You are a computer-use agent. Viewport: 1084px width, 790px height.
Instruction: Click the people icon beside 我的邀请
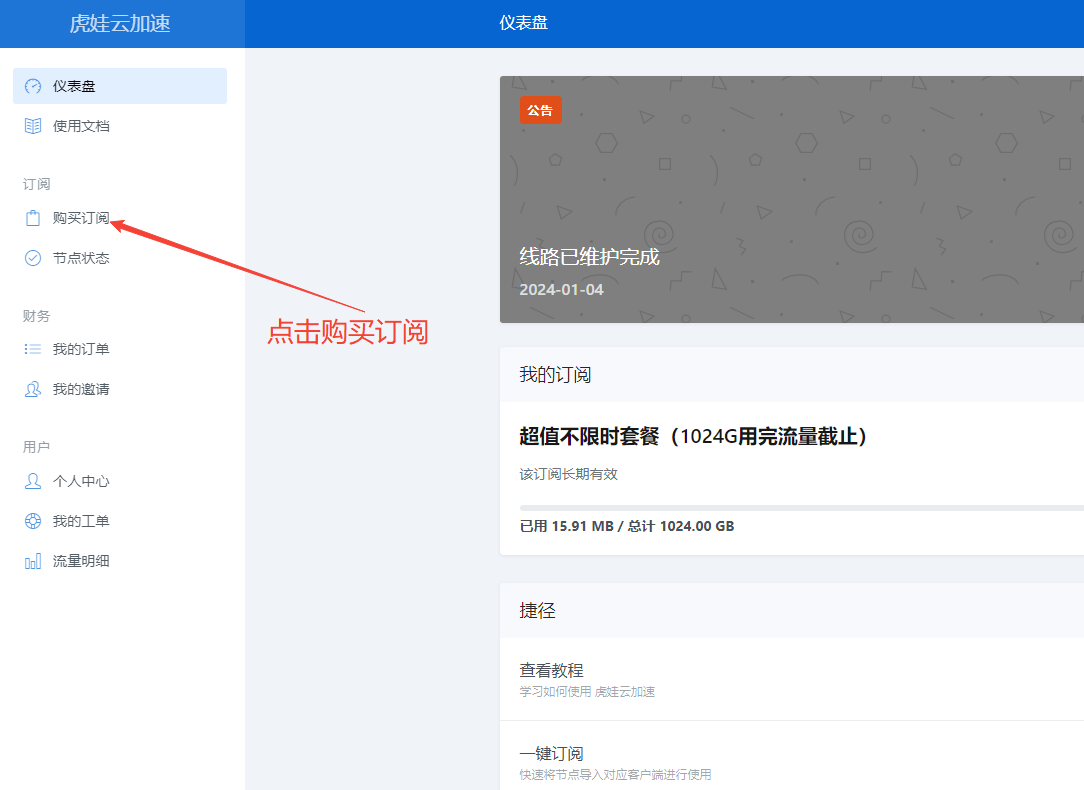[x=33, y=389]
